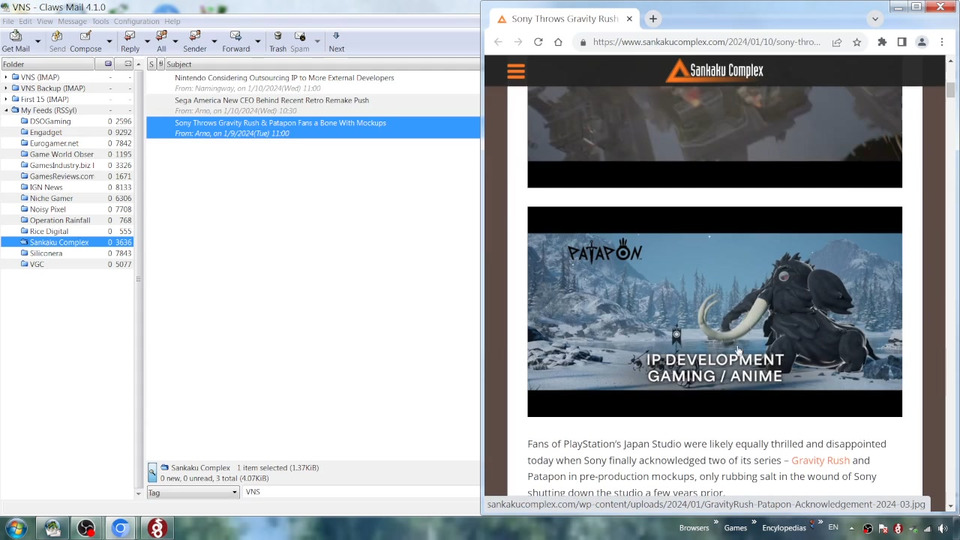
Task: Open Compose new message
Action: click(x=86, y=41)
